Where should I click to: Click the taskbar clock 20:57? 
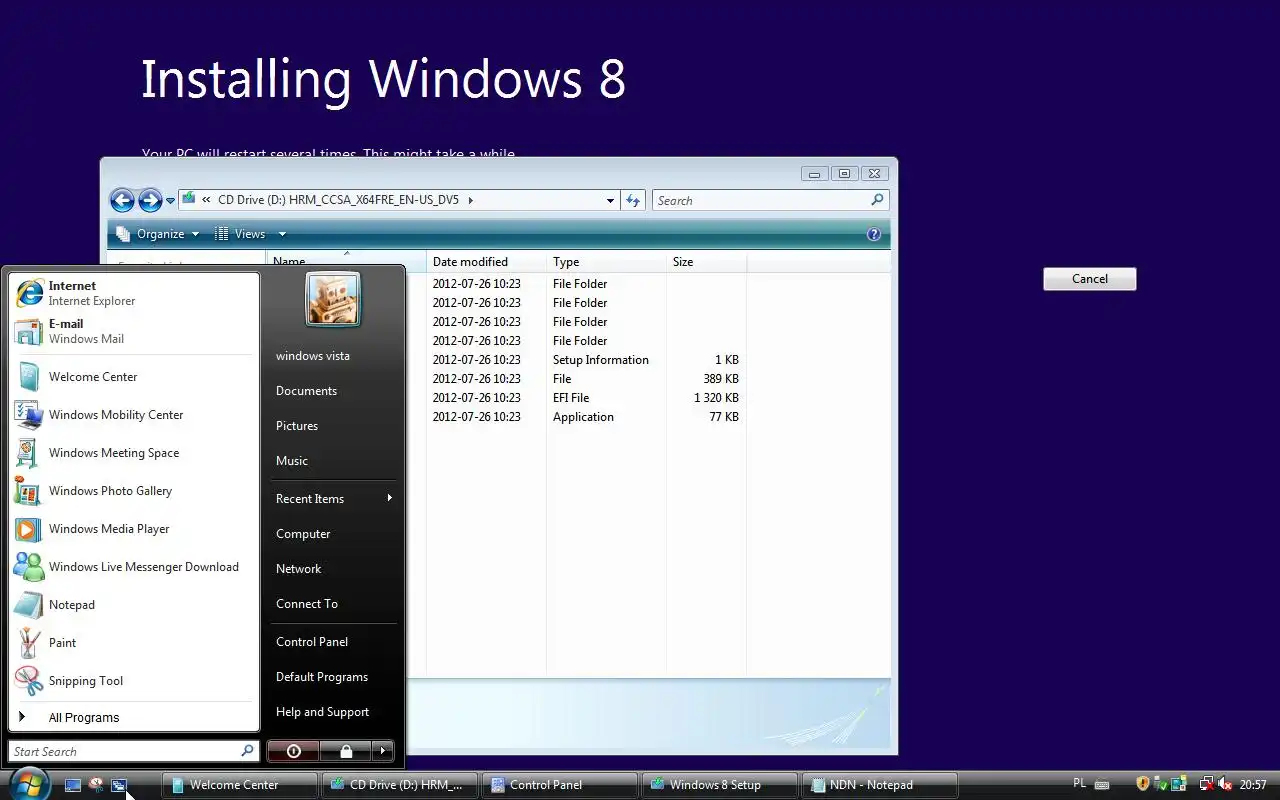pos(1253,785)
